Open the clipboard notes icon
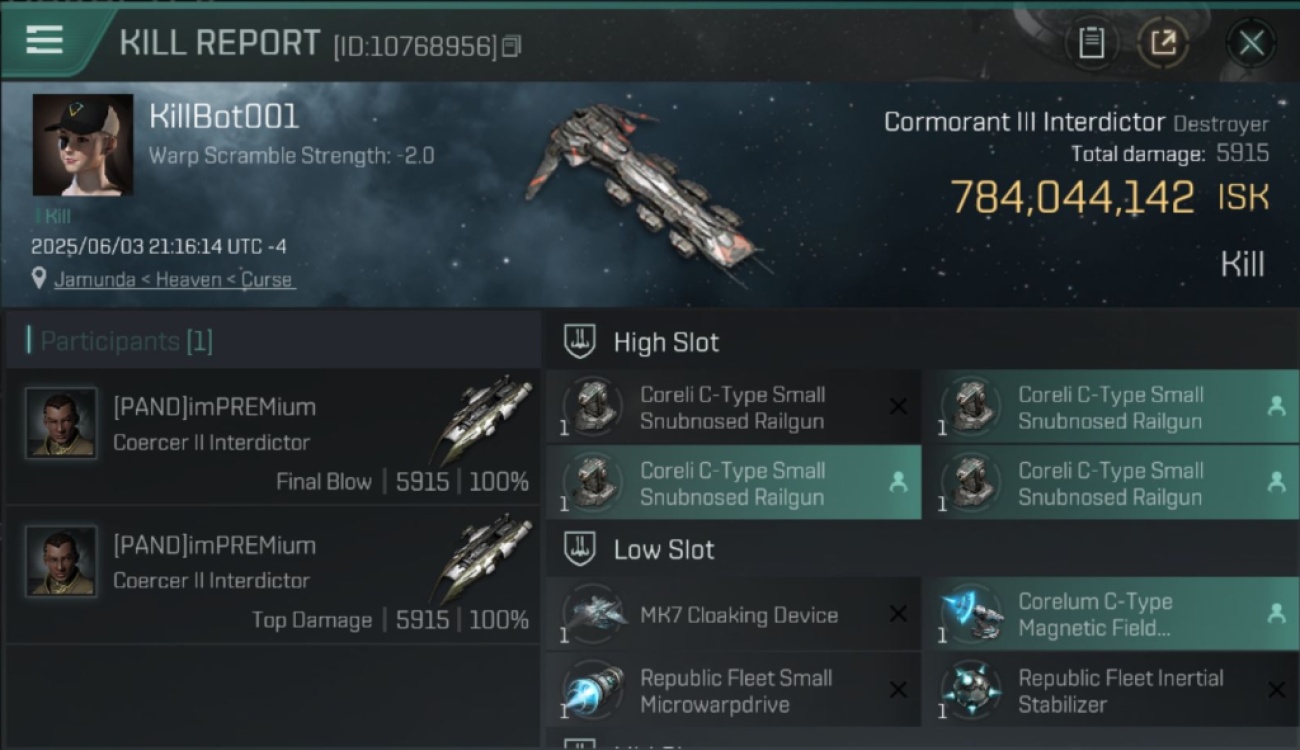Screen dimensions: 1300x750 tap(1091, 43)
